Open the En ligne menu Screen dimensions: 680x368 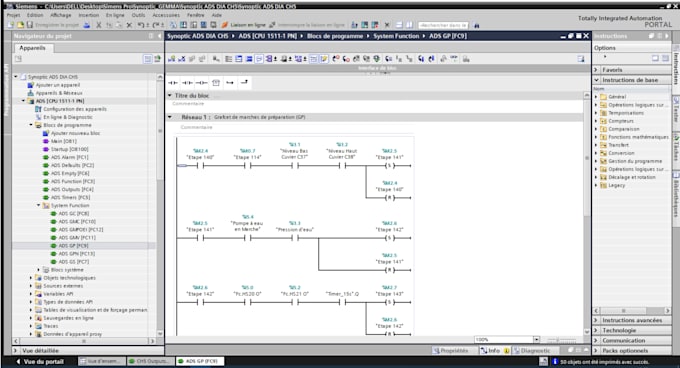coord(115,15)
